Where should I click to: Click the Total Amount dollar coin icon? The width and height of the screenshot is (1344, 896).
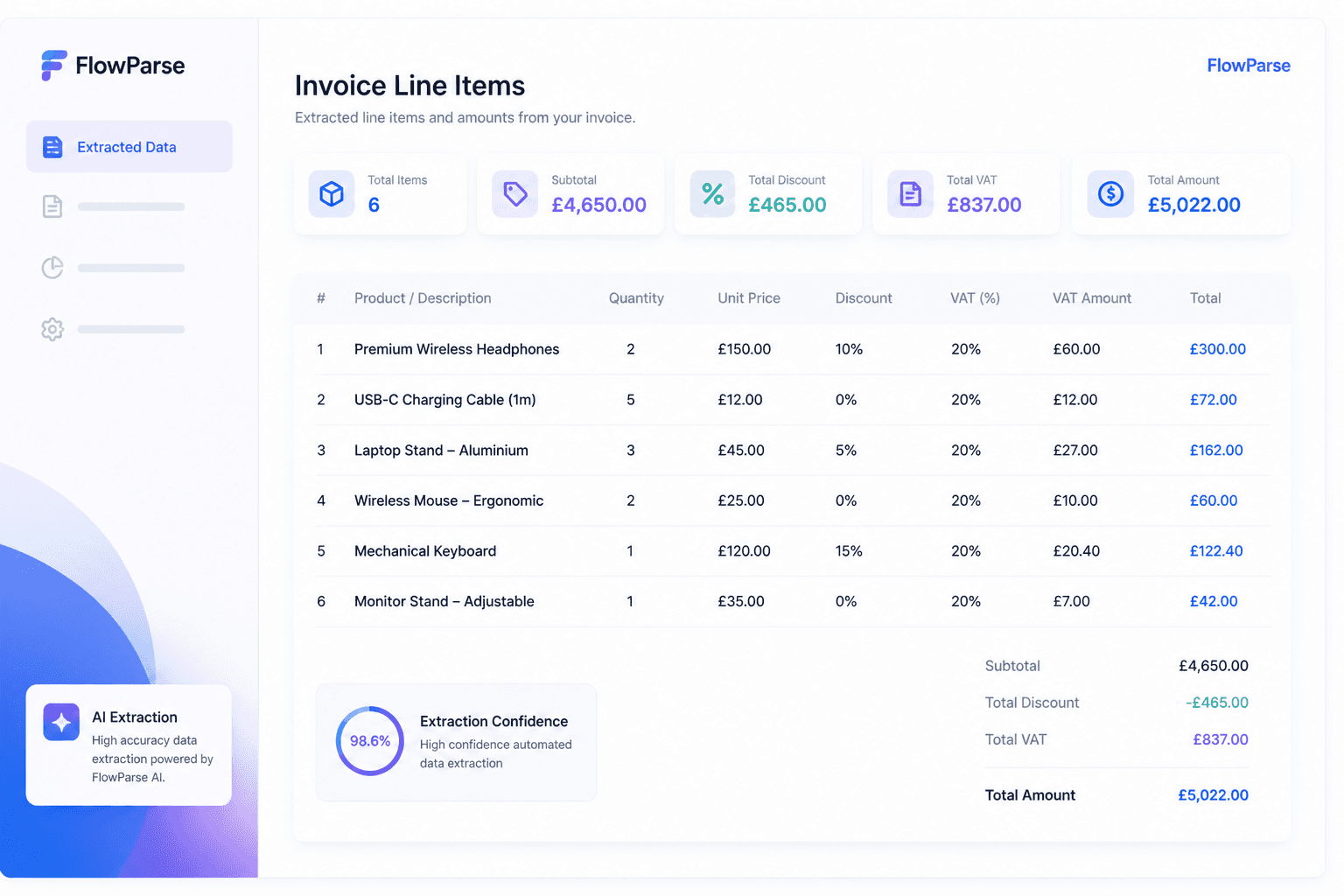pyautogui.click(x=1110, y=193)
